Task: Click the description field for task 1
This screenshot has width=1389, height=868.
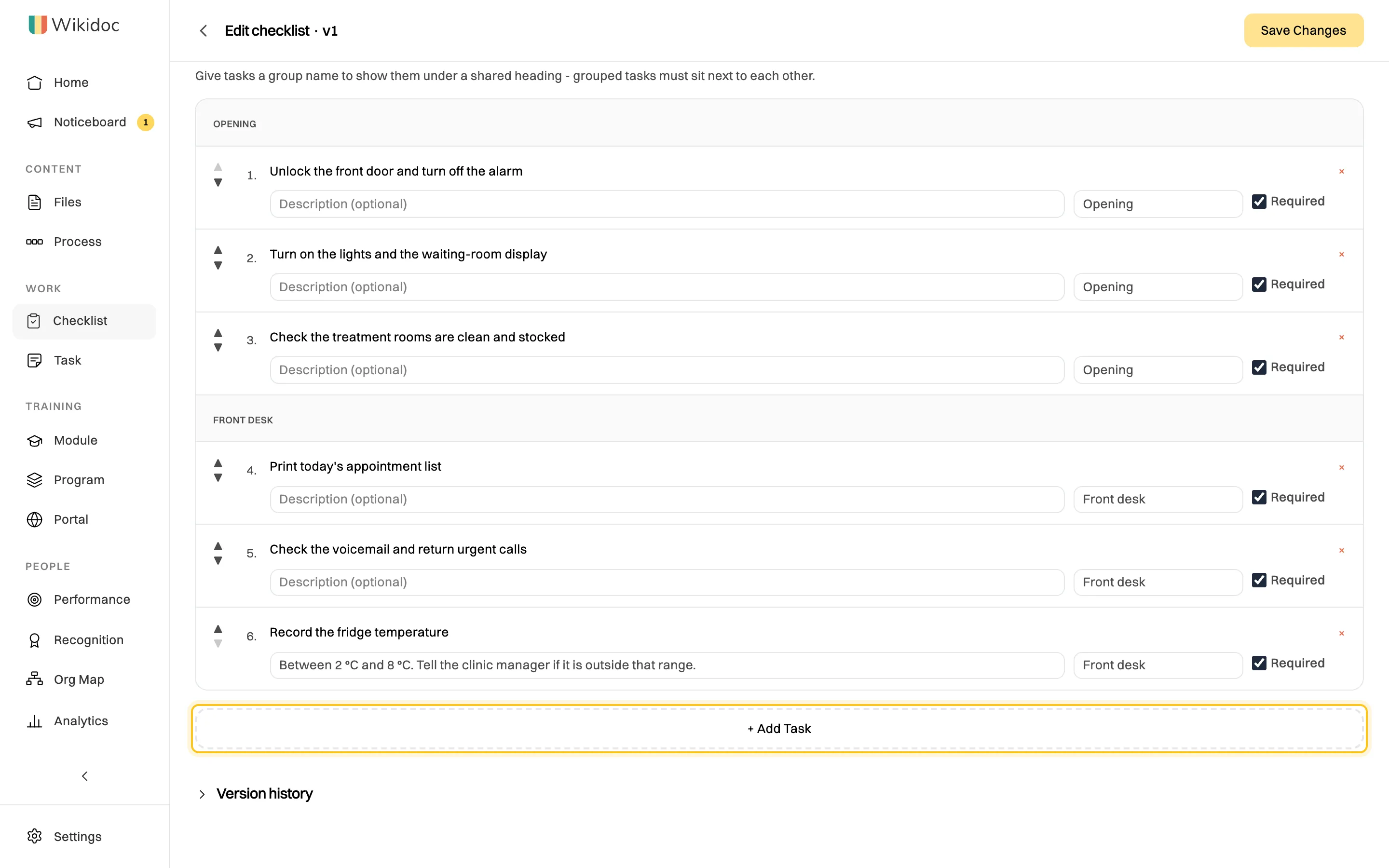Action: (667, 204)
